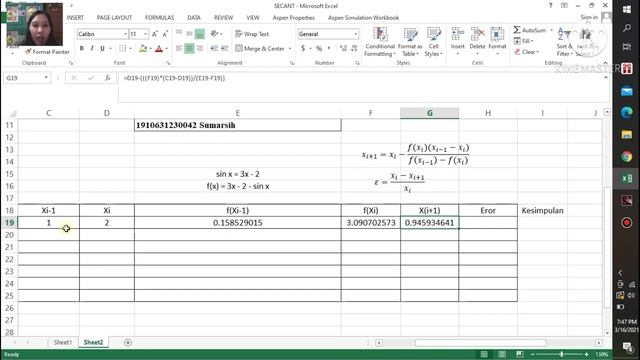Open Aspen Properties tab
This screenshot has height=360, width=640.
pyautogui.click(x=293, y=18)
